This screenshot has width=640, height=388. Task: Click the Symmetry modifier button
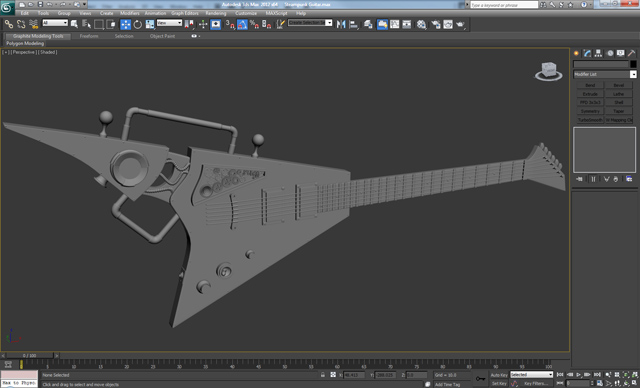(x=590, y=111)
